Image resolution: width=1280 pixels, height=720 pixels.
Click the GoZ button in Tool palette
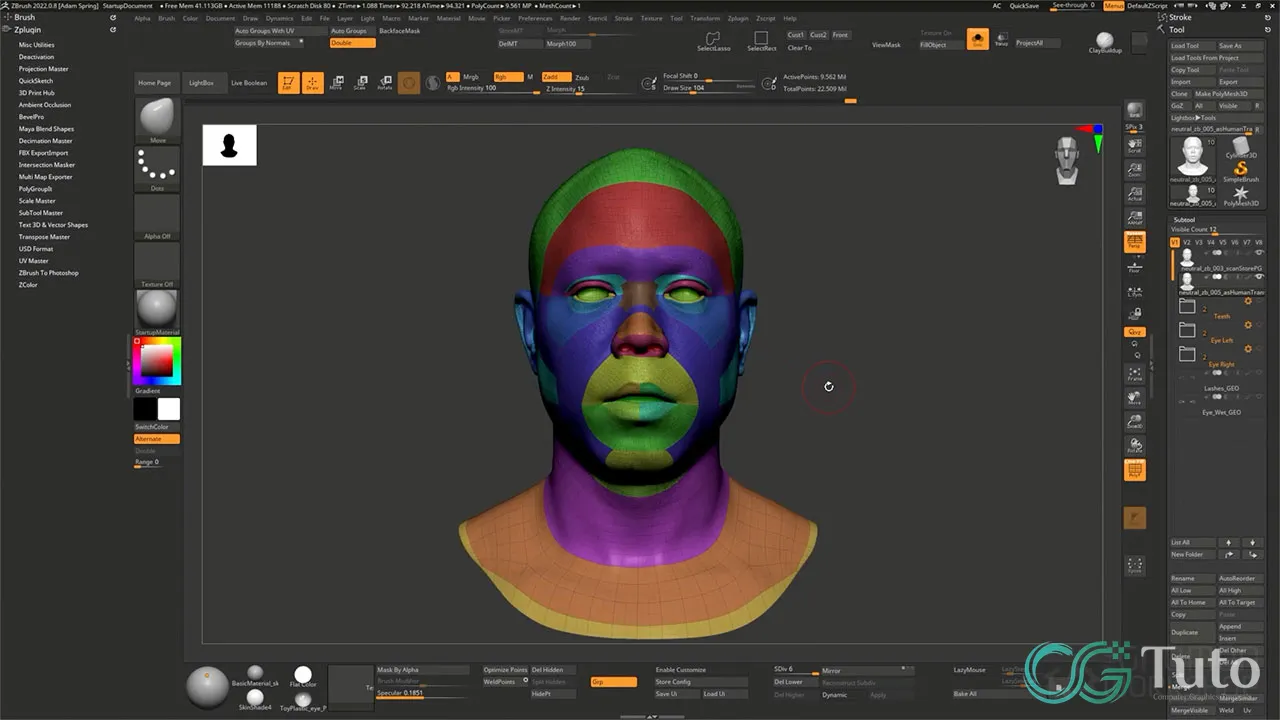(x=1180, y=105)
